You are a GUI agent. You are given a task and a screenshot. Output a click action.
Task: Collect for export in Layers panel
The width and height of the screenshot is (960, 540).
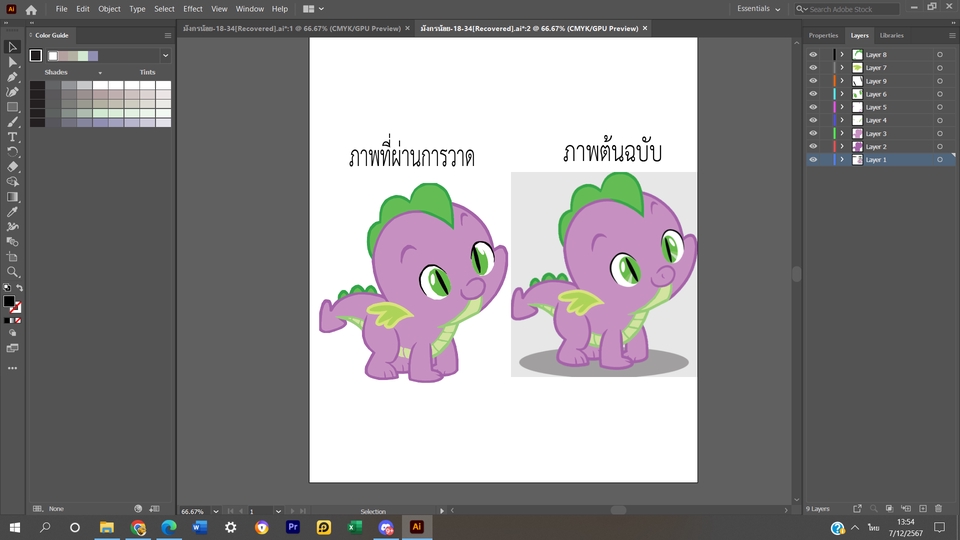[x=857, y=509]
